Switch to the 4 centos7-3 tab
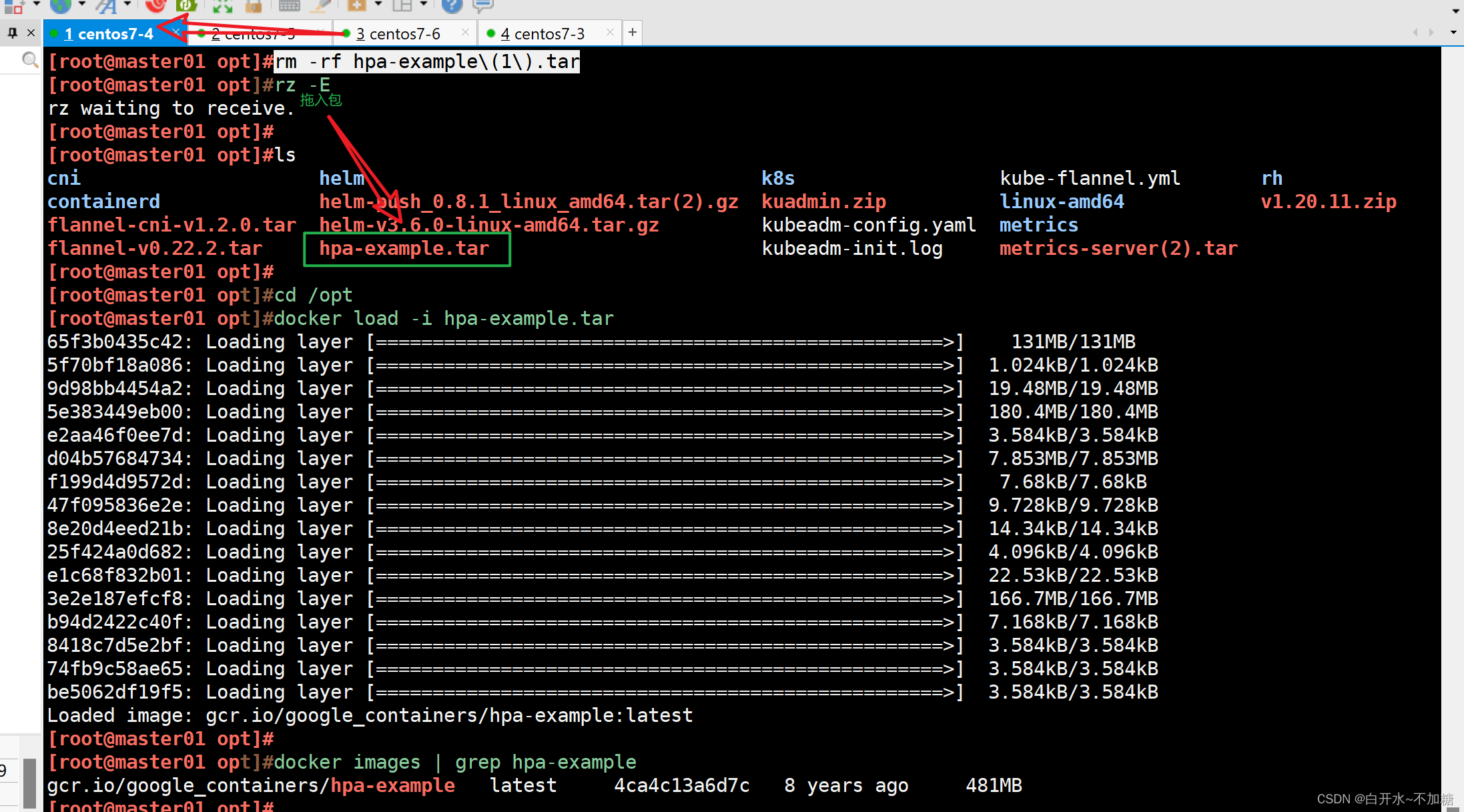This screenshot has width=1464, height=812. [542, 33]
